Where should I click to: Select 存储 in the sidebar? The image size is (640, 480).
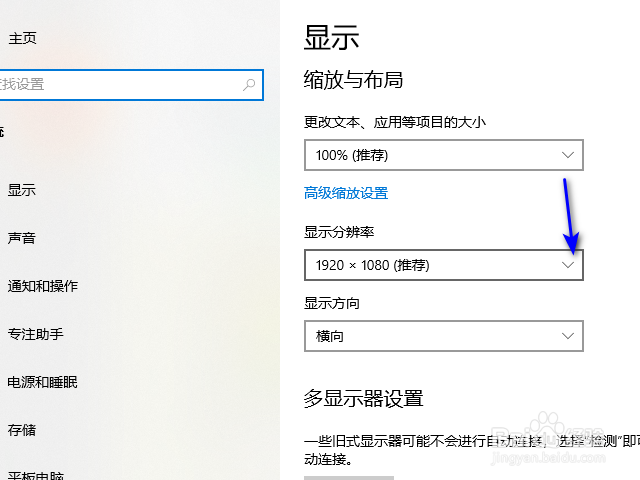(22, 430)
